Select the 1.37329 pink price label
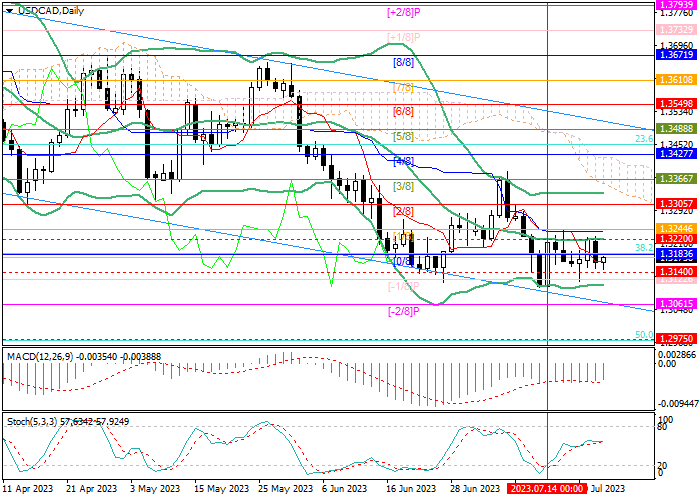700x500 pixels. (677, 30)
